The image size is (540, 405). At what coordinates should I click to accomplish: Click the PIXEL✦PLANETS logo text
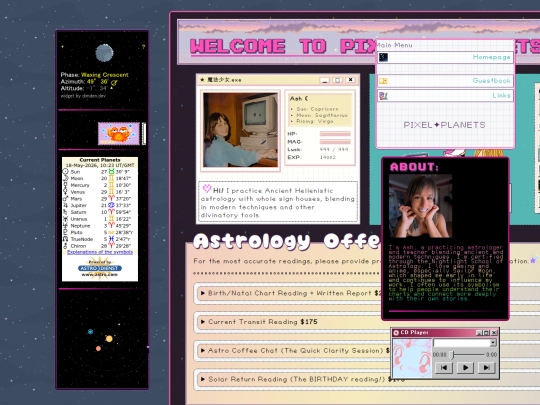pos(444,125)
